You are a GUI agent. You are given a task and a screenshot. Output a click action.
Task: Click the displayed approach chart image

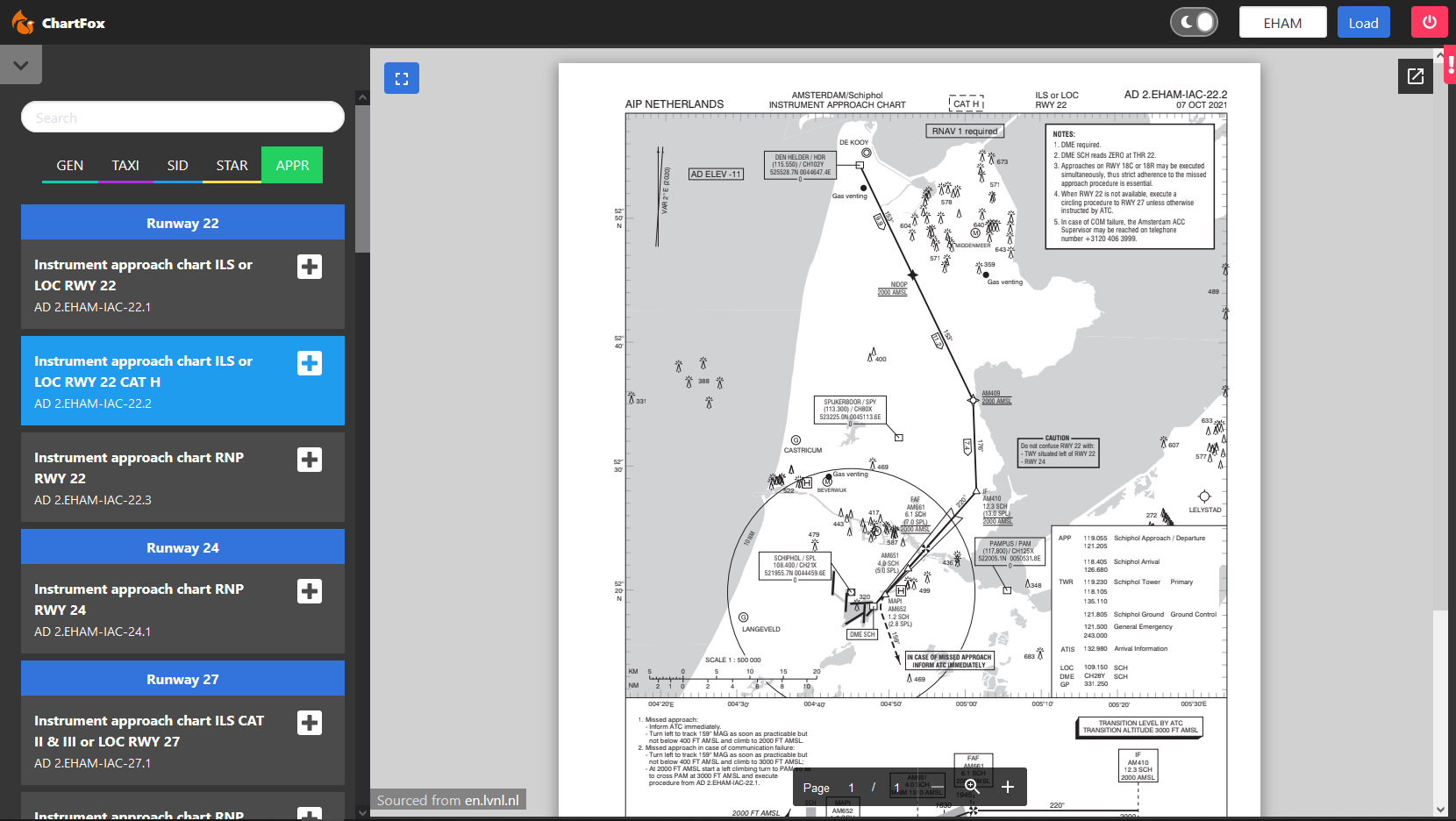(910, 439)
